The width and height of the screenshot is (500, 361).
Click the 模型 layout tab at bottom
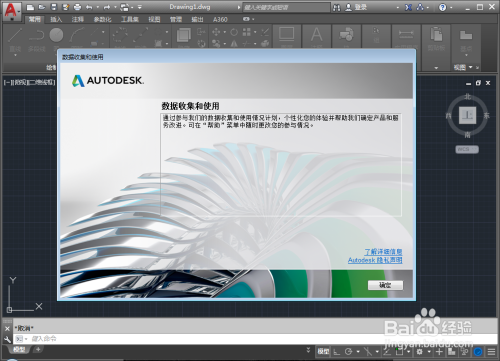coord(19,349)
